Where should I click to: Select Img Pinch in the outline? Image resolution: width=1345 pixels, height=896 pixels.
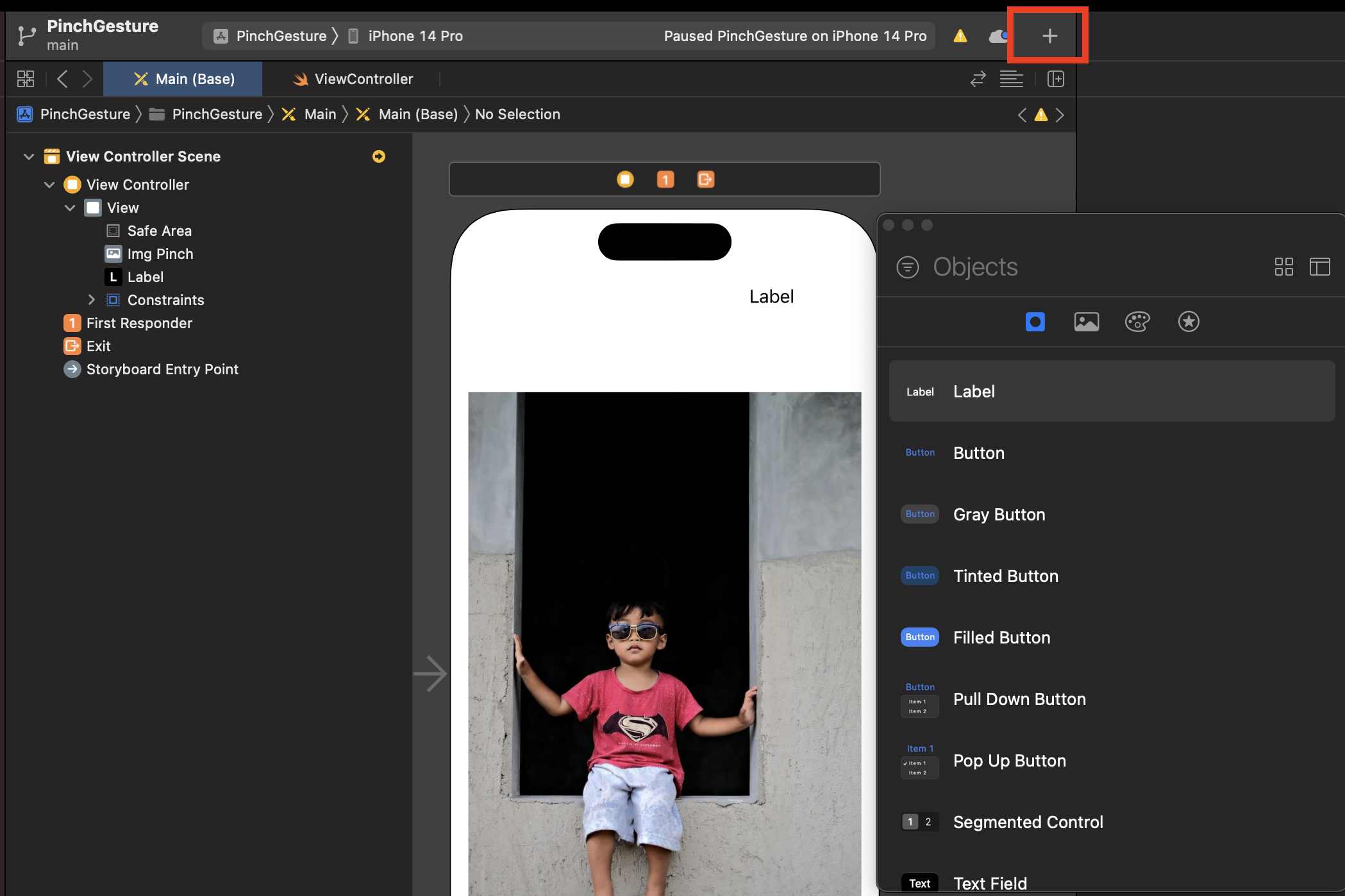coord(160,254)
